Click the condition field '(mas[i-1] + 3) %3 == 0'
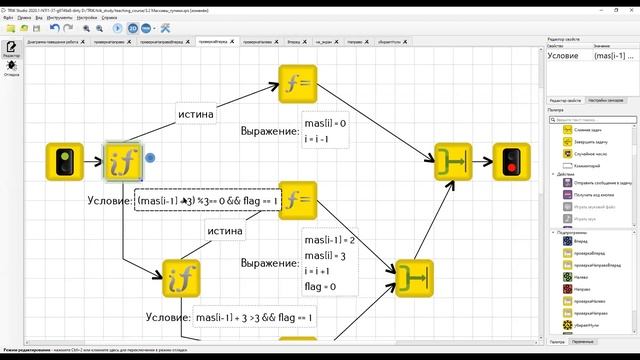Image resolution: width=640 pixels, height=360 pixels. click(x=207, y=200)
